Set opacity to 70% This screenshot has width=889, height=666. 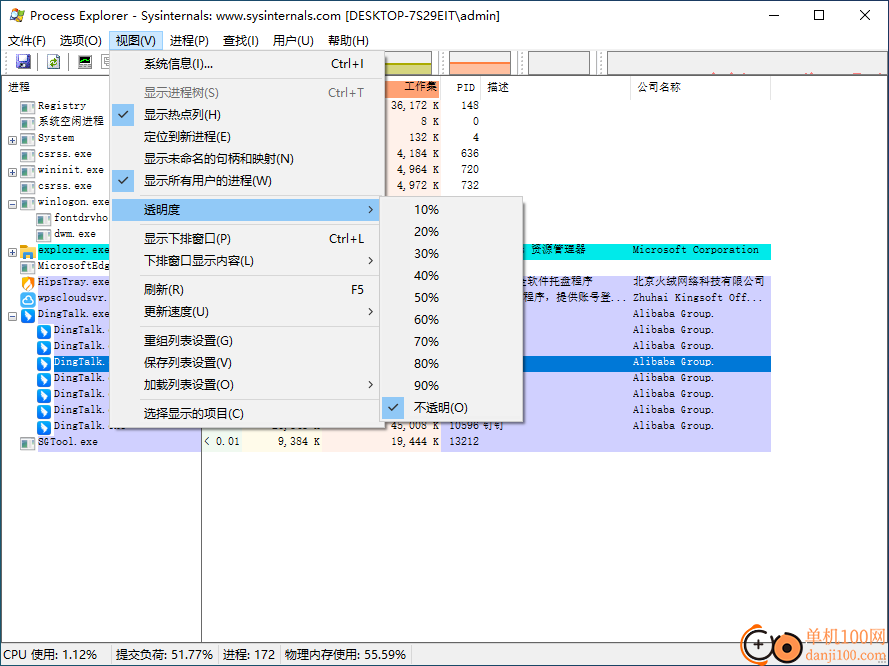451,342
